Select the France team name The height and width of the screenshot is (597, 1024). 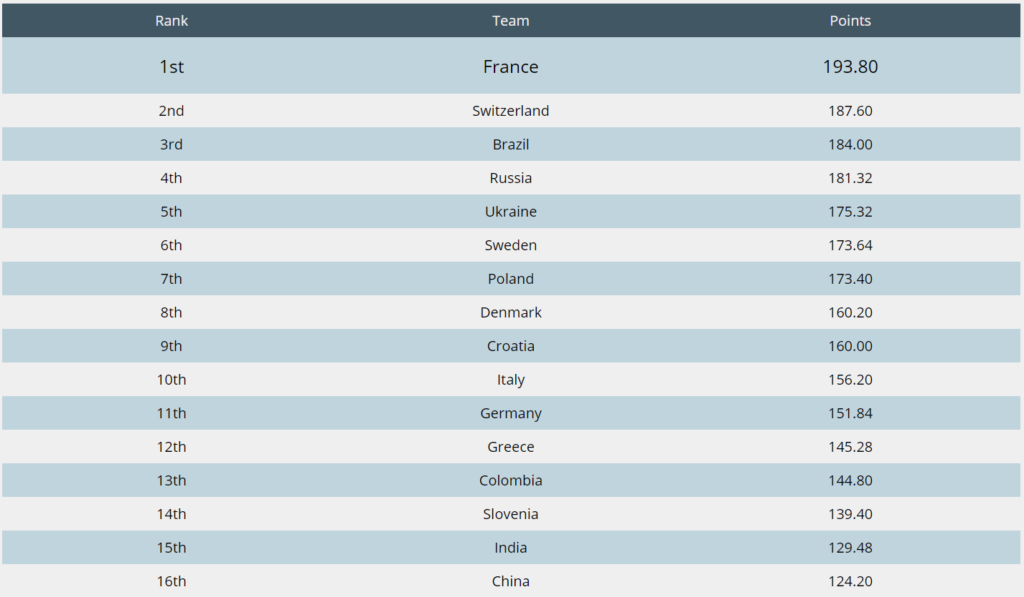[x=511, y=67]
